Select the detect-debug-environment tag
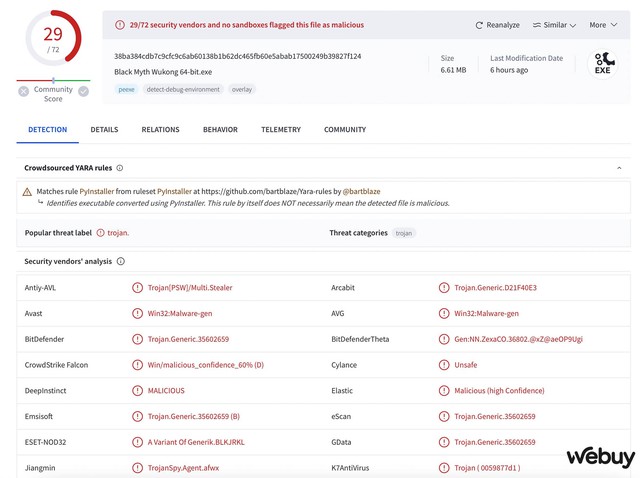 183,89
